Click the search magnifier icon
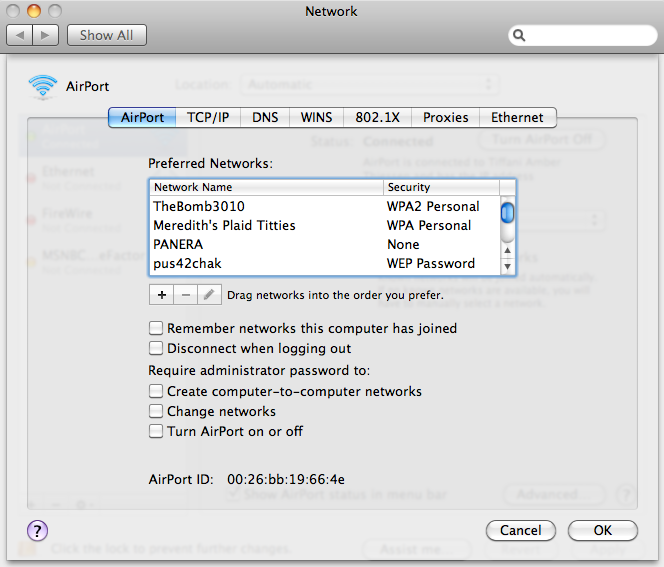The width and height of the screenshot is (664, 567). point(519,35)
